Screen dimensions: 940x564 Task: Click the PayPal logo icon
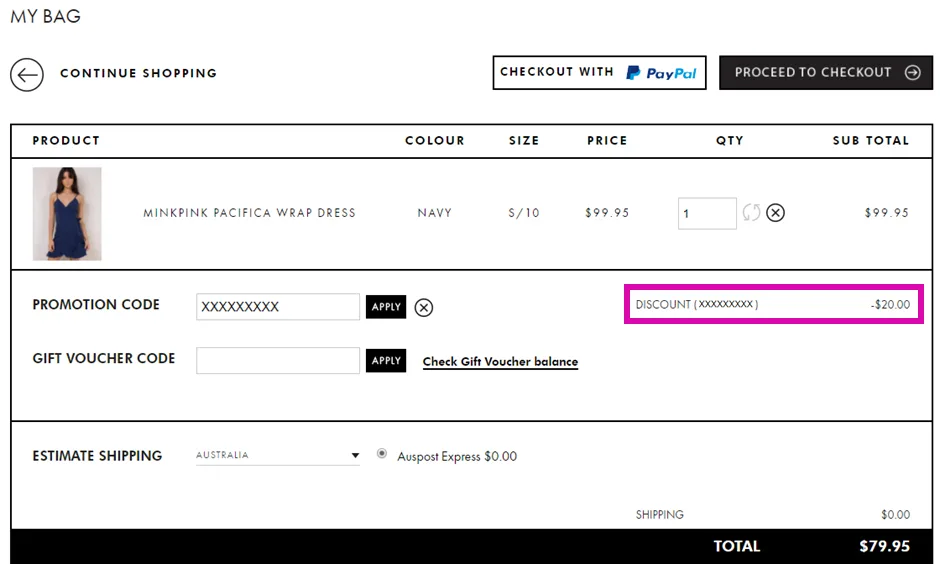point(661,73)
